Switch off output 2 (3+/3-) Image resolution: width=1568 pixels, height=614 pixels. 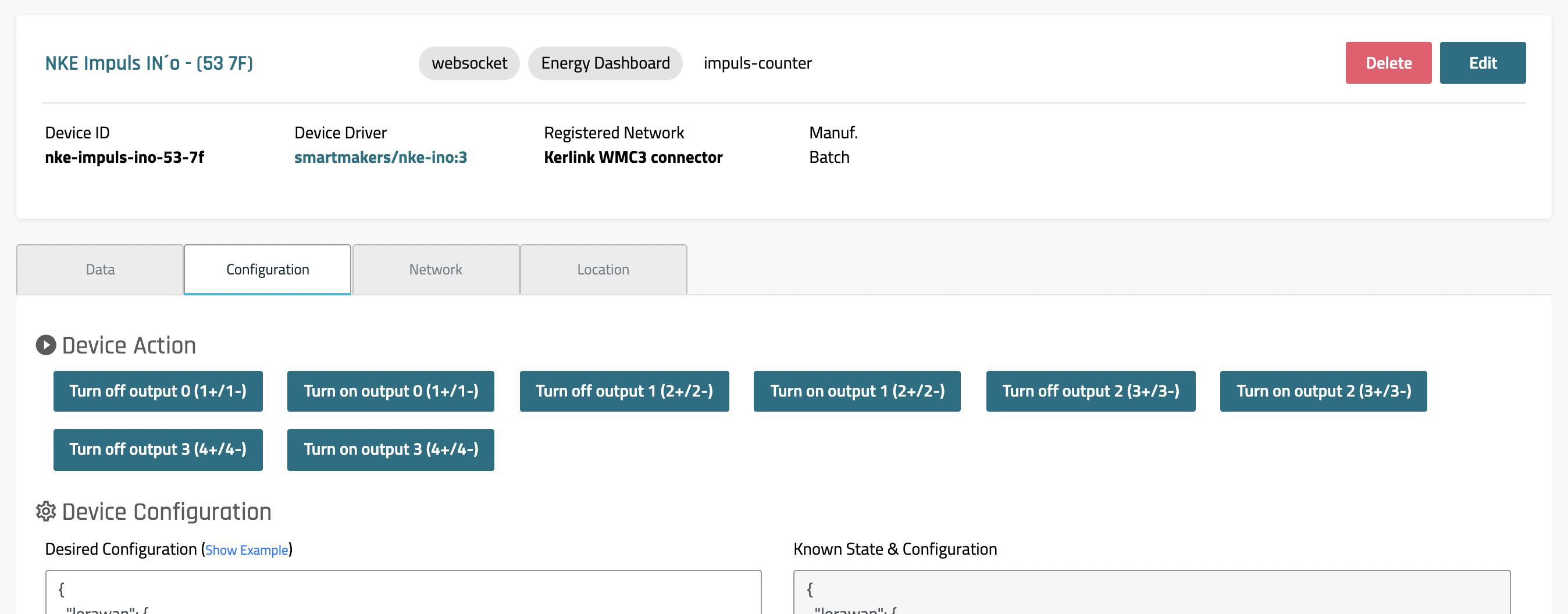pos(1090,391)
